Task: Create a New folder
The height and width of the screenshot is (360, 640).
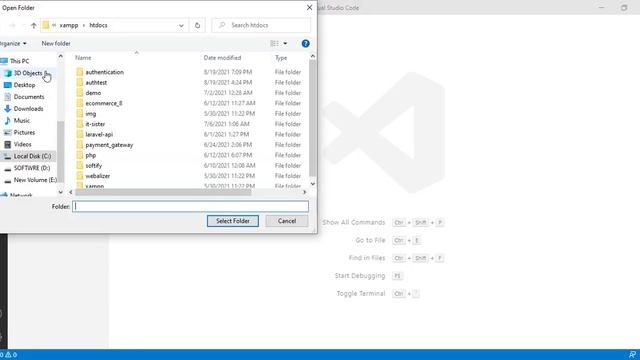Action: coord(56,43)
